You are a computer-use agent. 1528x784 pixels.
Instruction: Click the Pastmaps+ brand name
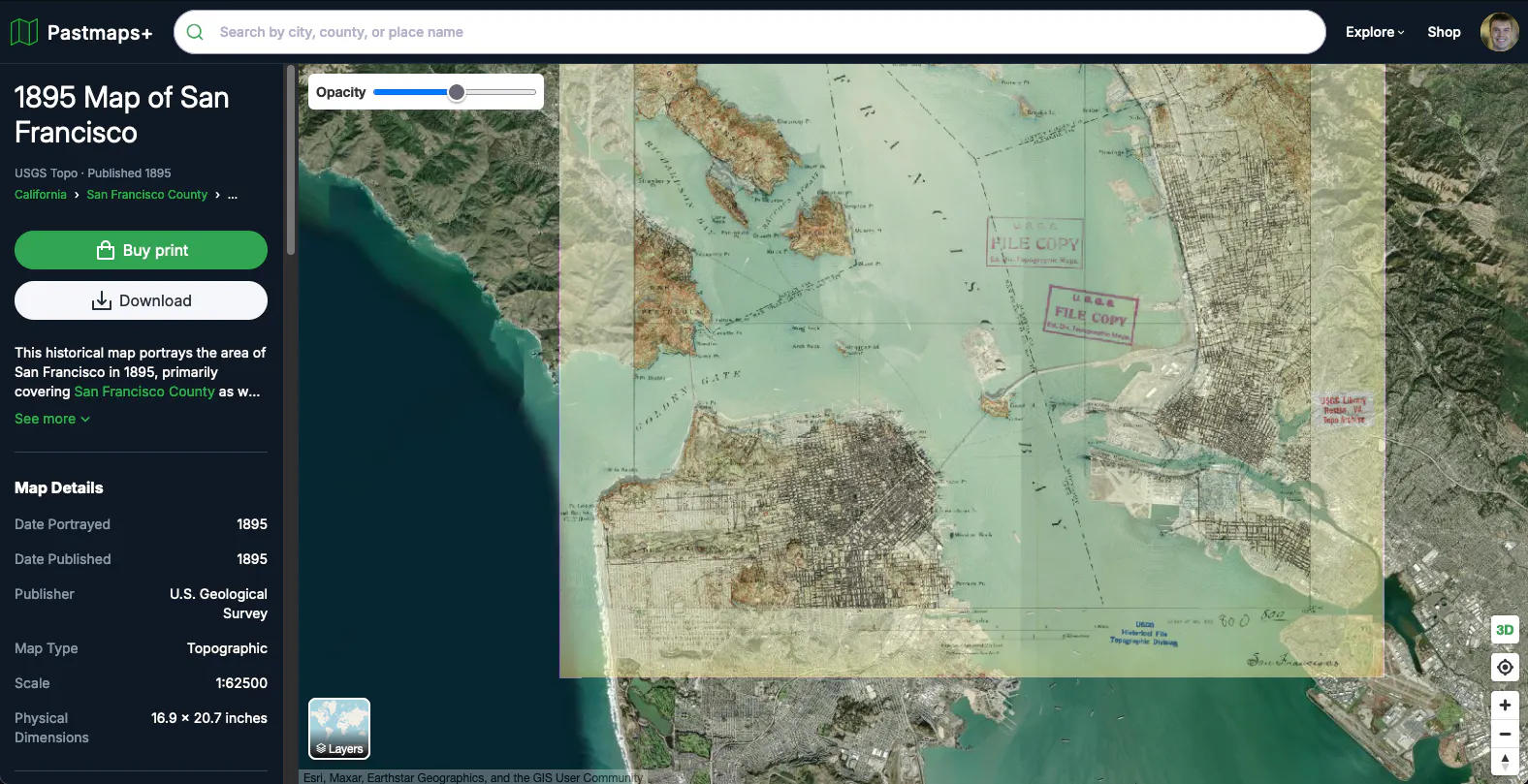[x=100, y=33]
